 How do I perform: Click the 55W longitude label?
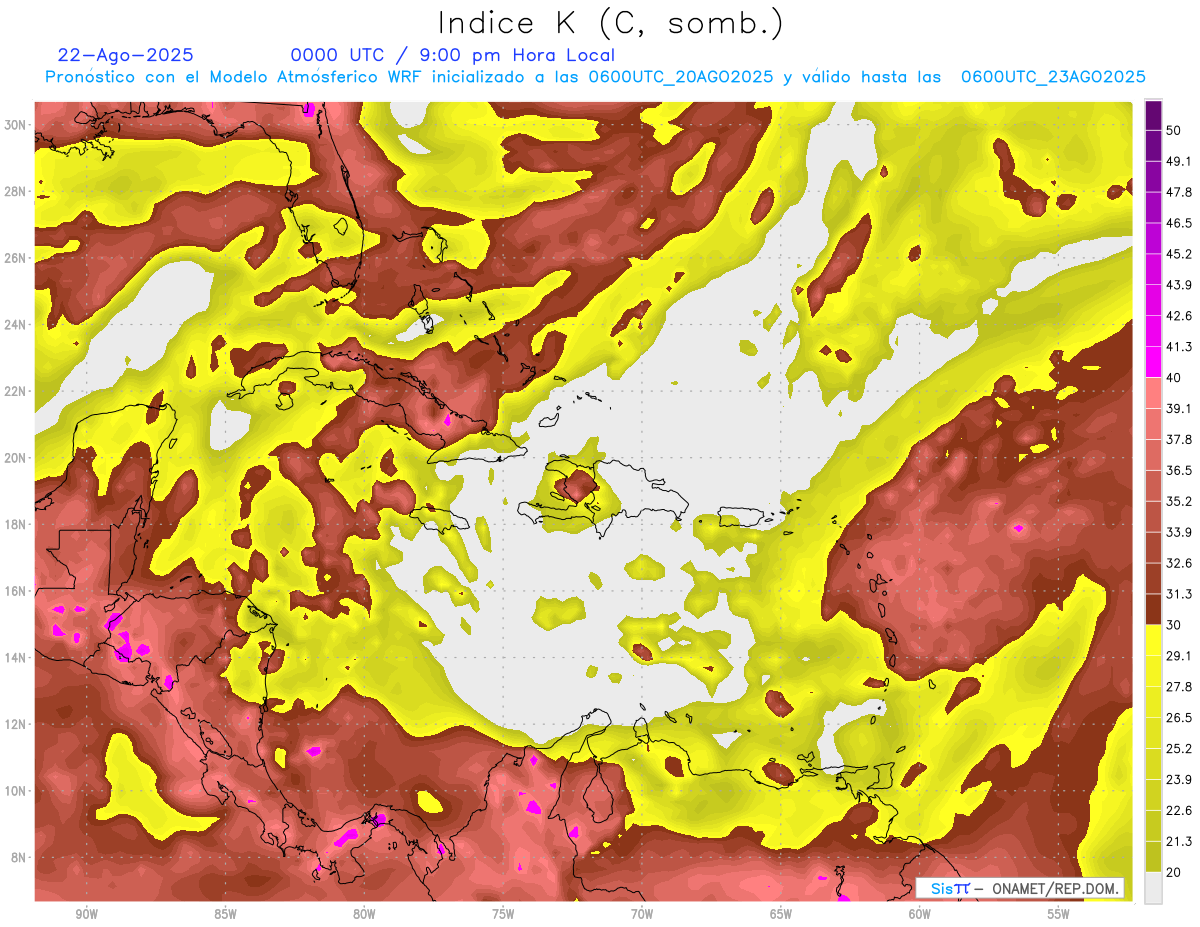[x=1059, y=914]
